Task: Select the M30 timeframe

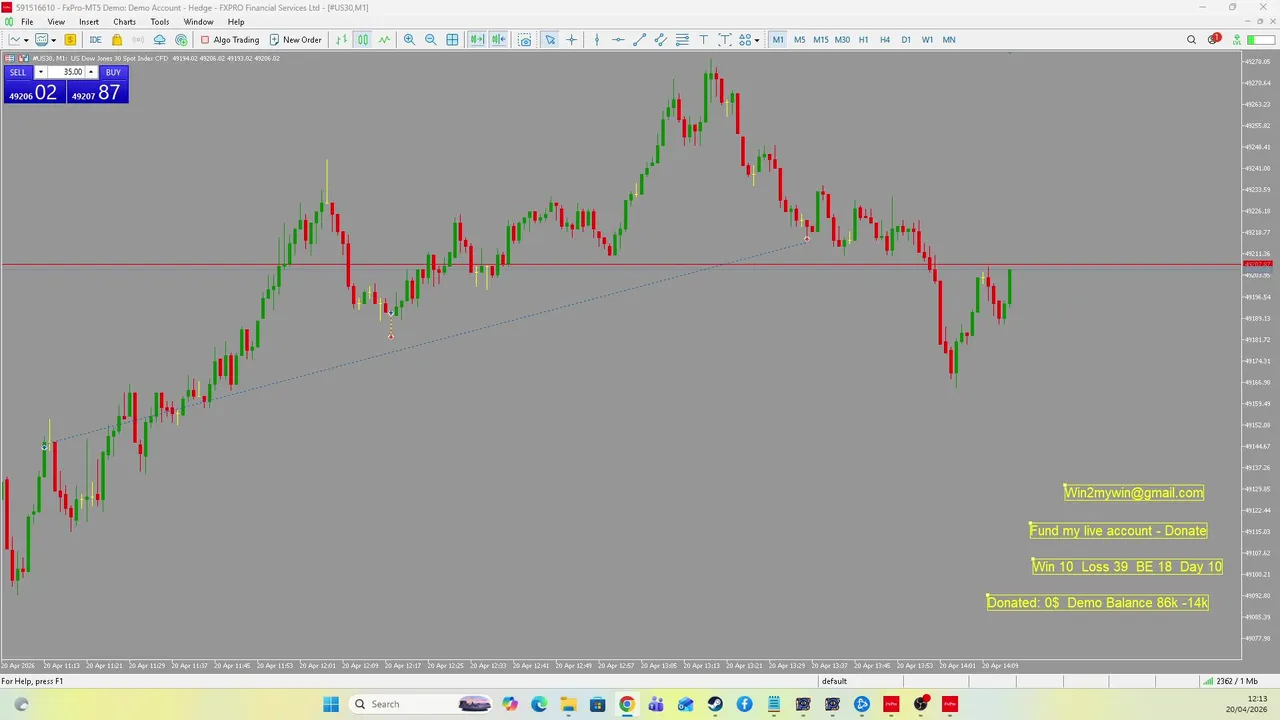Action: point(842,40)
